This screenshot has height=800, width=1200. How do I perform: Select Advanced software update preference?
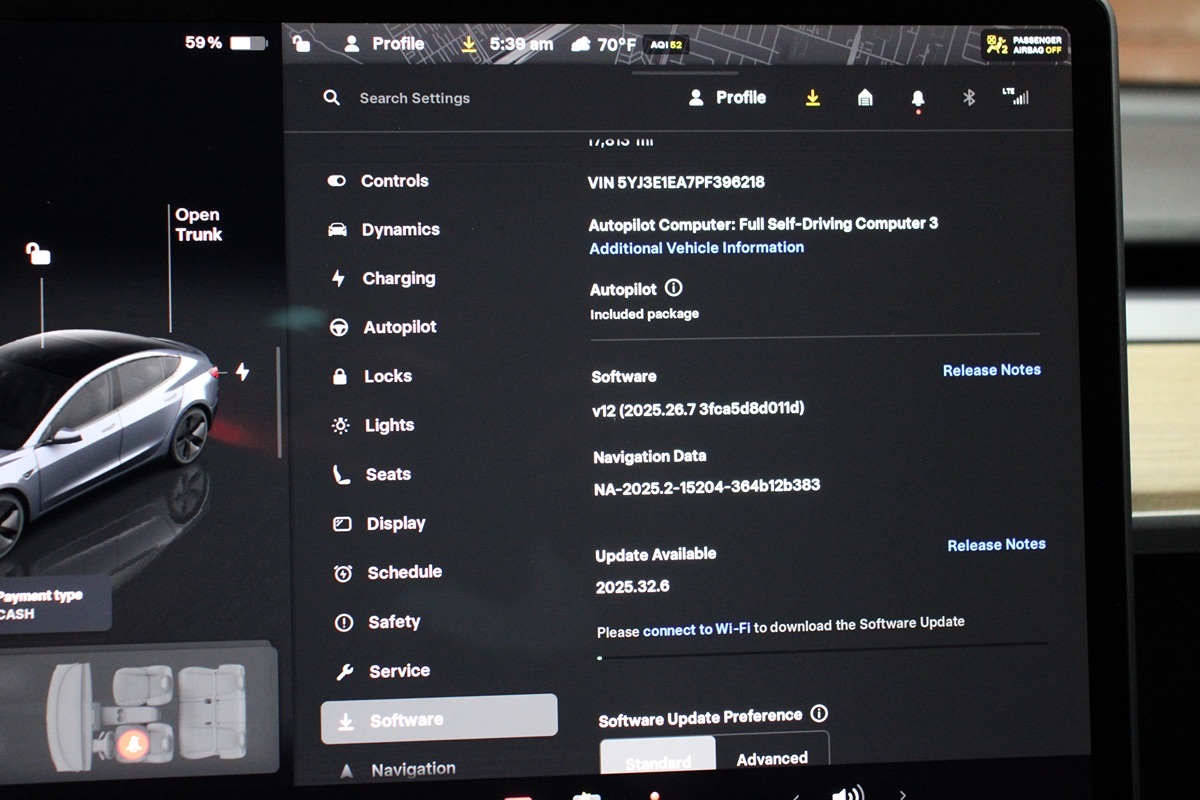[772, 759]
